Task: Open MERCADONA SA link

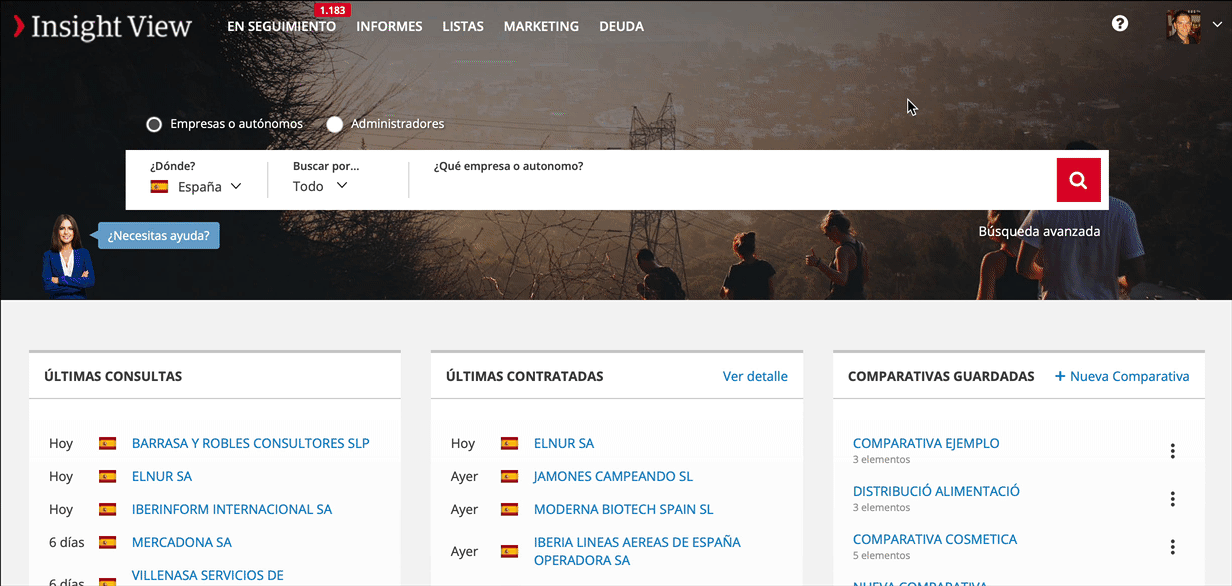Action: (x=182, y=542)
